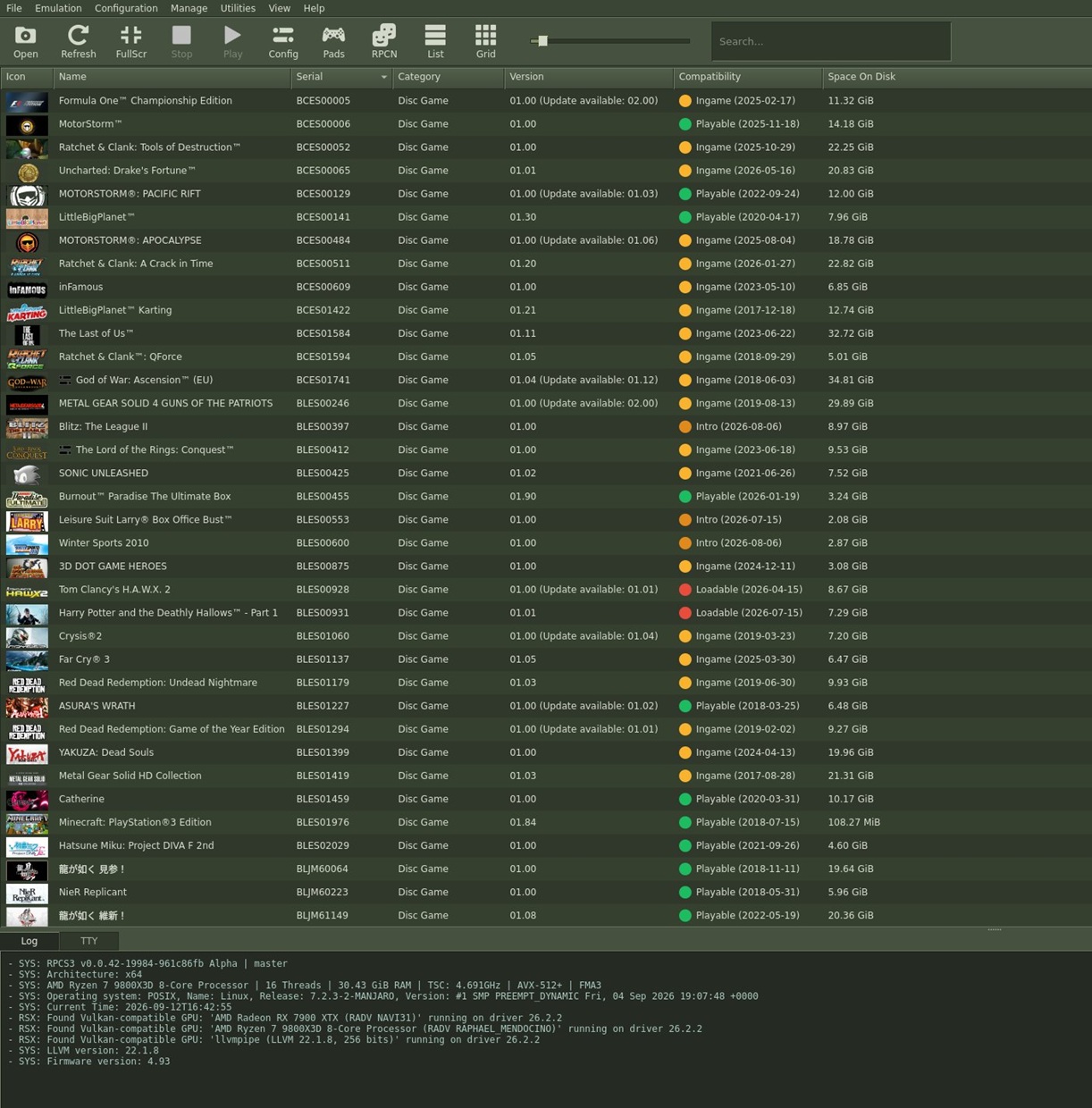Screen dimensions: 1092x1108
Task: Sort games by Version column
Action: click(589, 77)
